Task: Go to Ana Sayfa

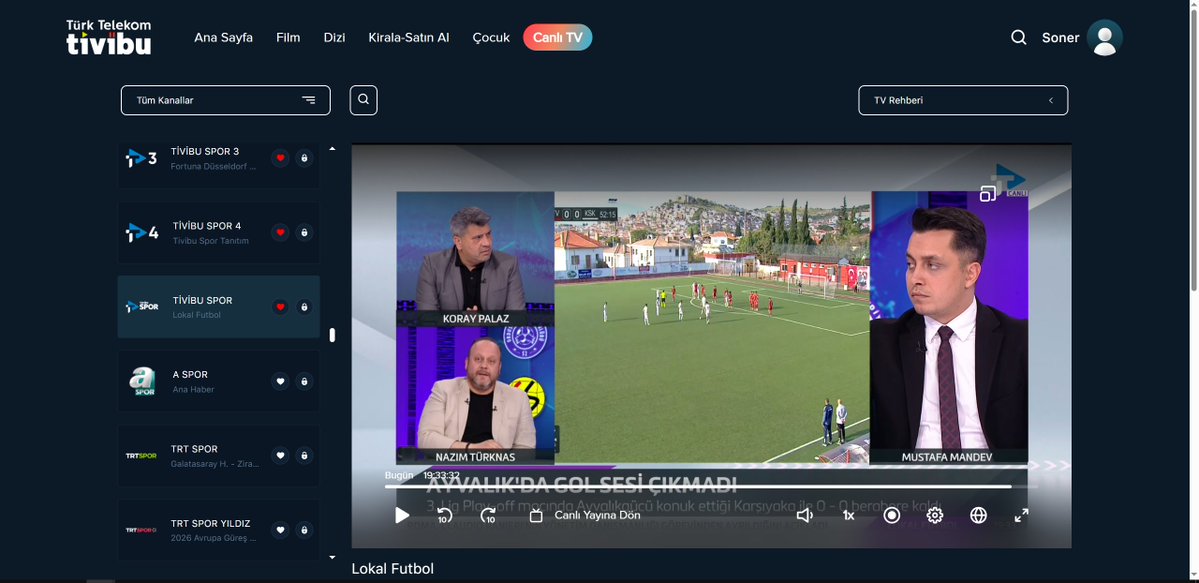Action: 223,37
